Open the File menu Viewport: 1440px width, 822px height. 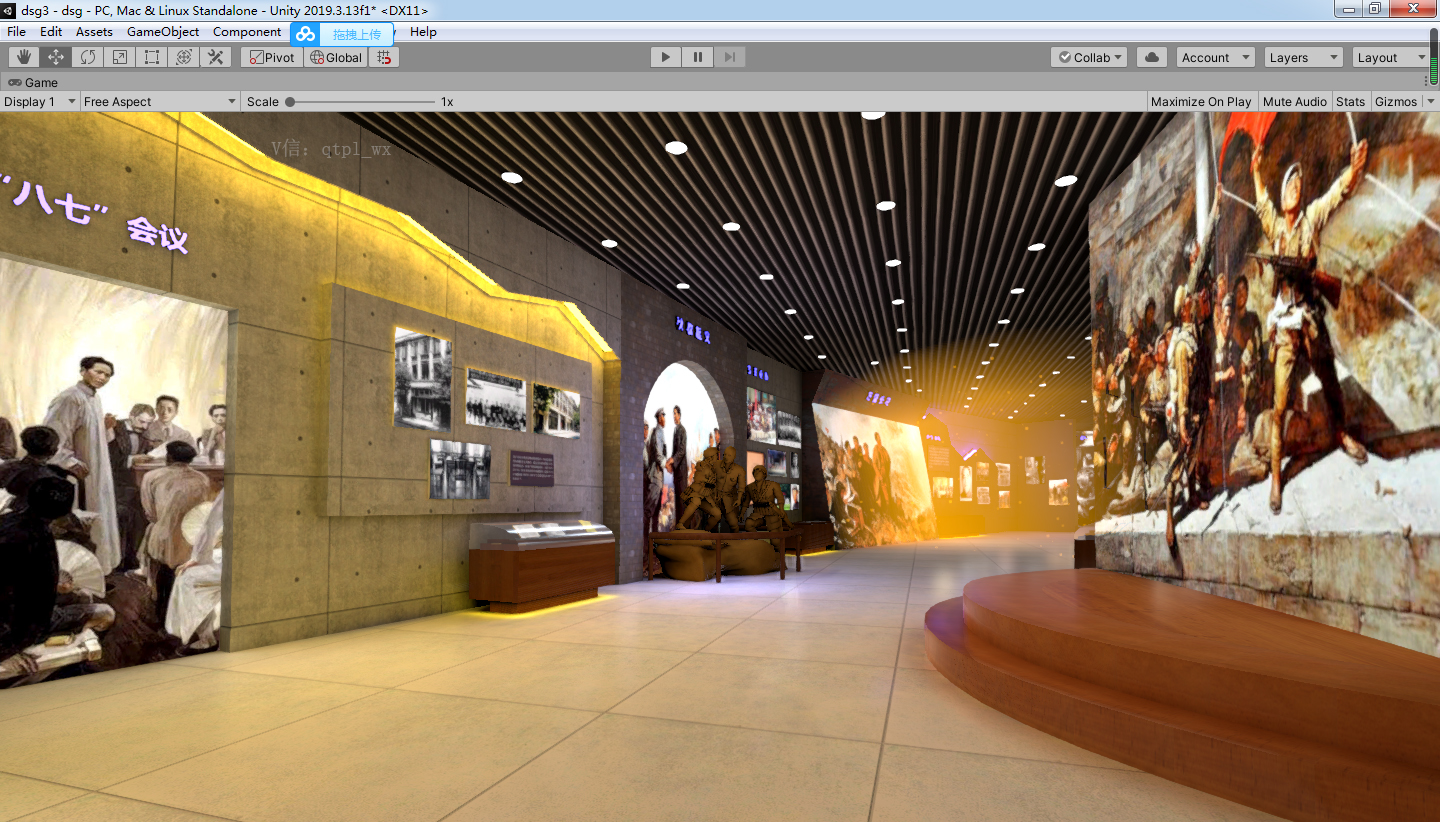[16, 32]
